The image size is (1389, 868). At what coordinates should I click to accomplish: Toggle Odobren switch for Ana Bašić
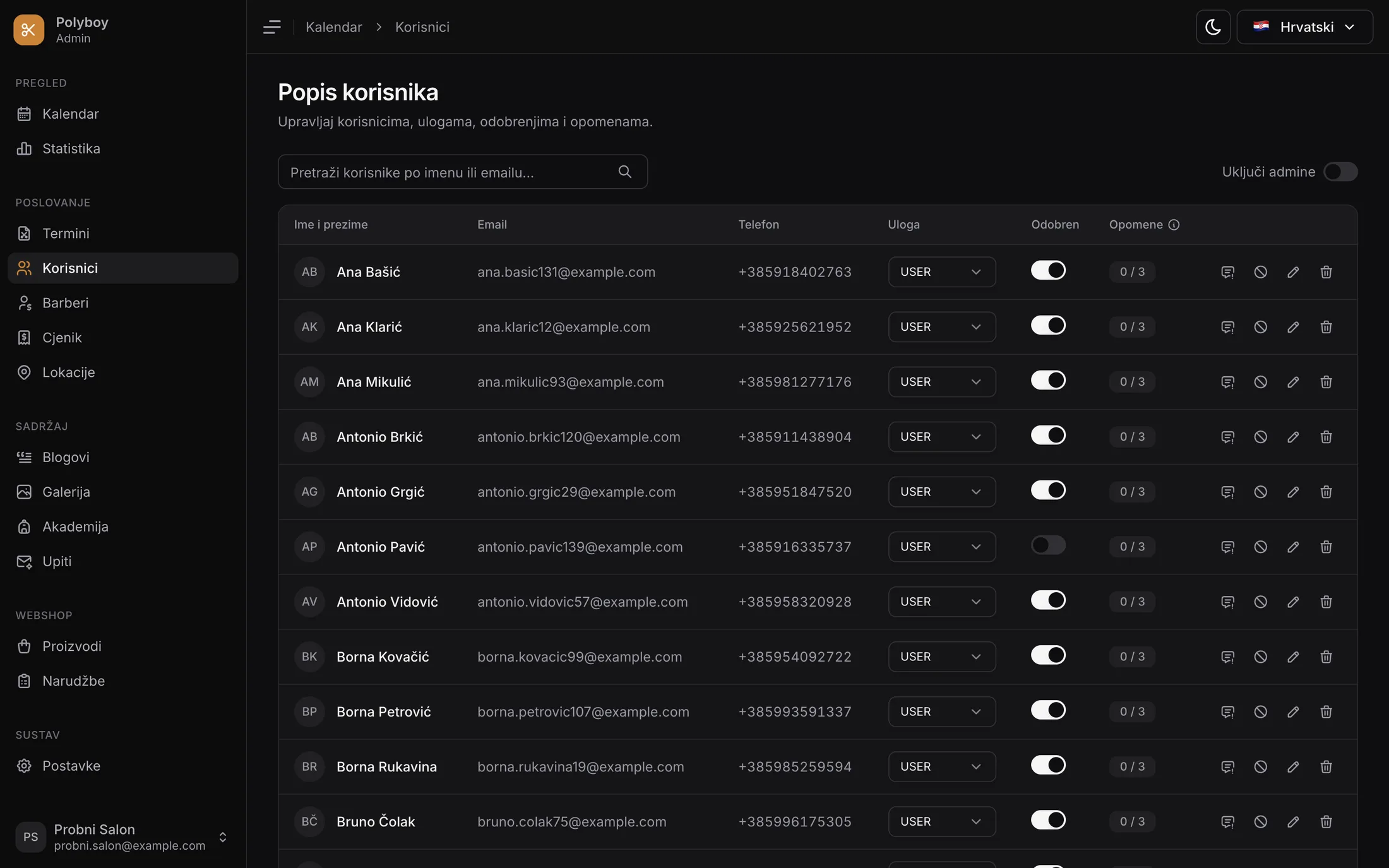pyautogui.click(x=1048, y=270)
